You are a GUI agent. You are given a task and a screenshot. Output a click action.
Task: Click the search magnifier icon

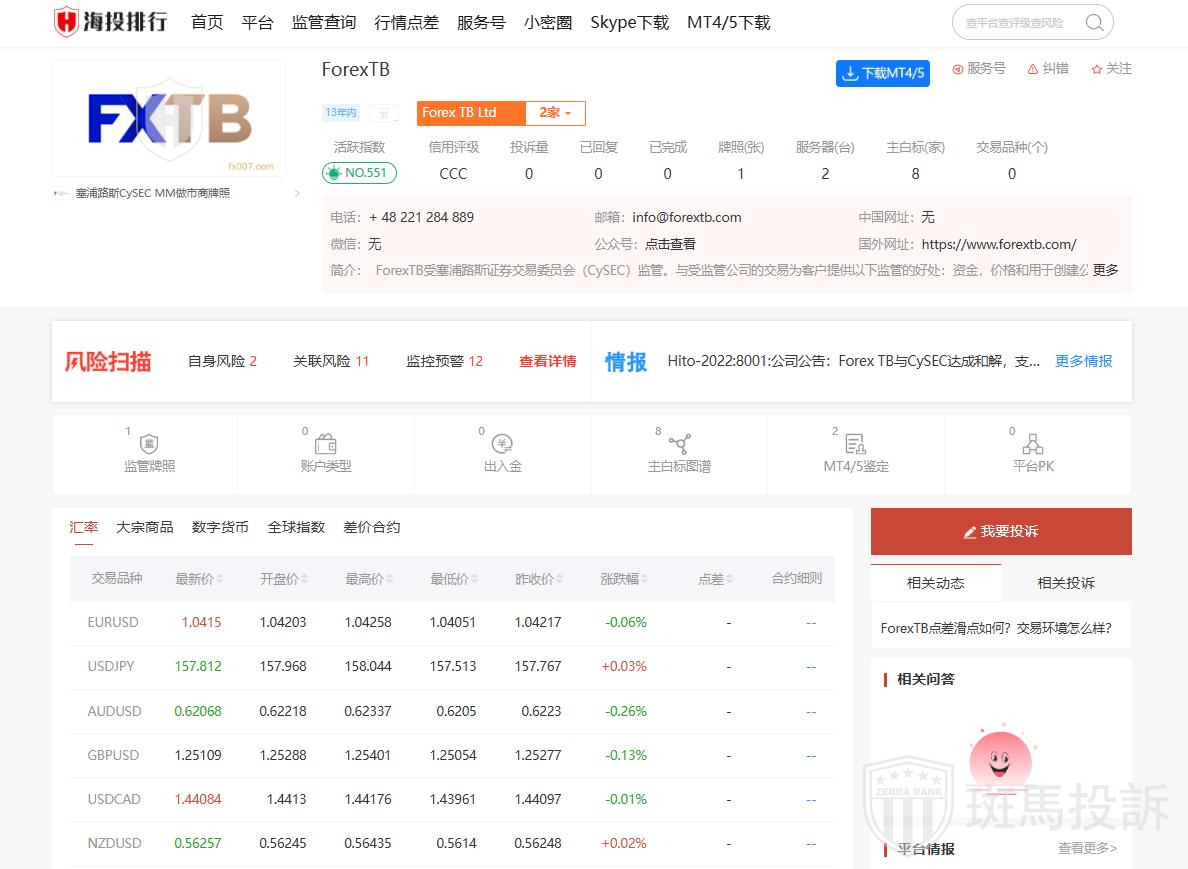(x=1094, y=23)
